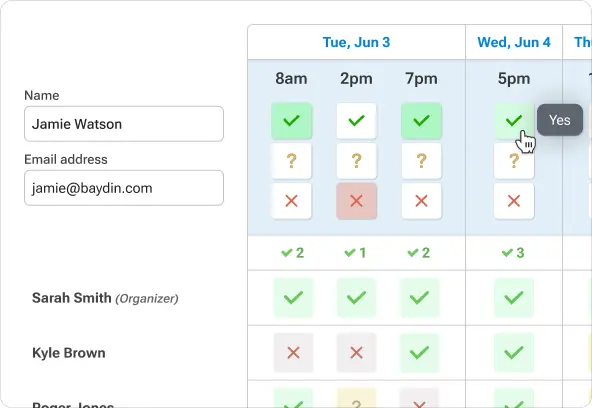Viewport: 592px width, 408px height.
Task: Choose Maybe question mark for 2pm
Action: [356, 161]
